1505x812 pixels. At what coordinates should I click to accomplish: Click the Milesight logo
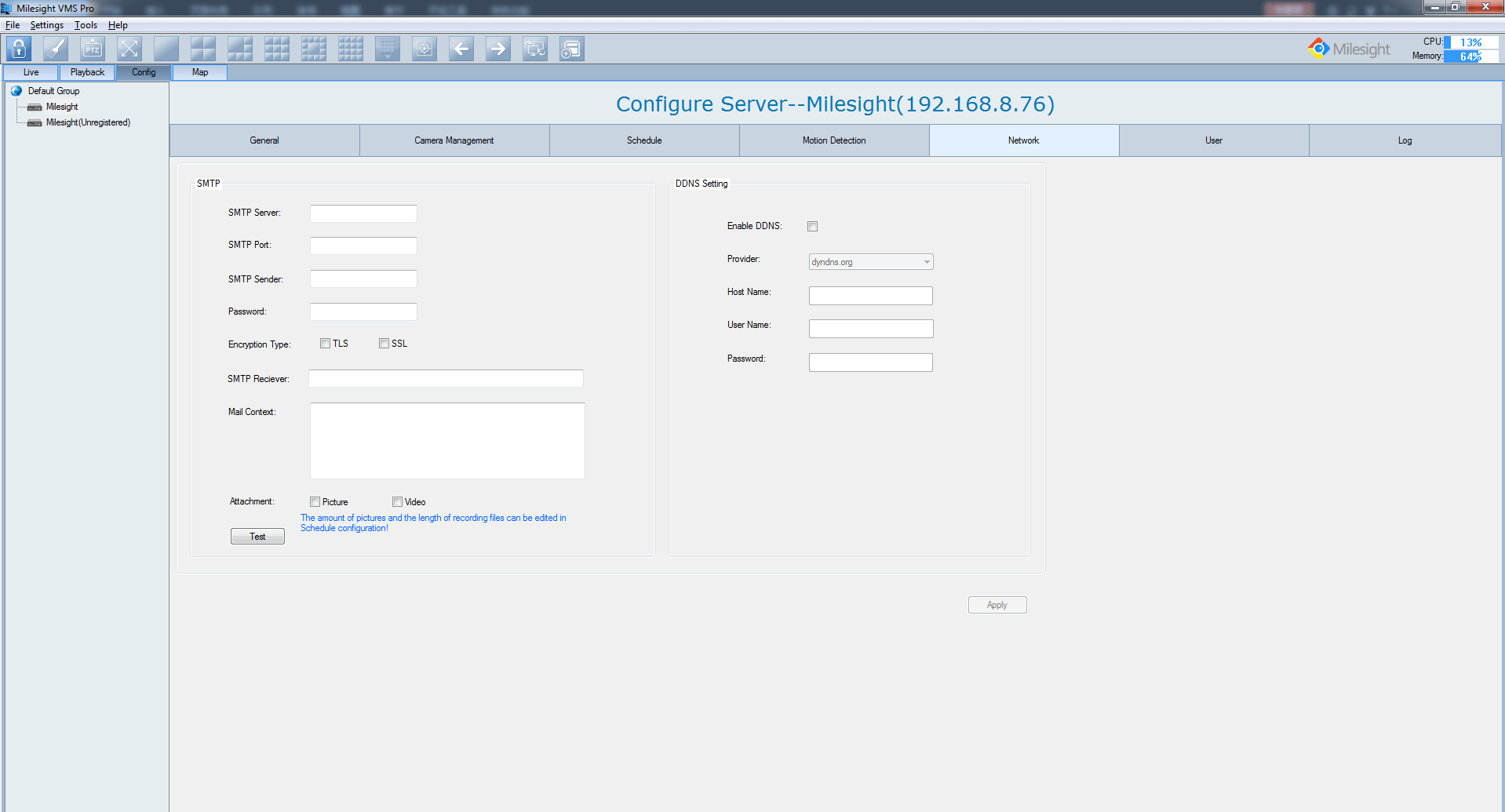tap(1349, 49)
